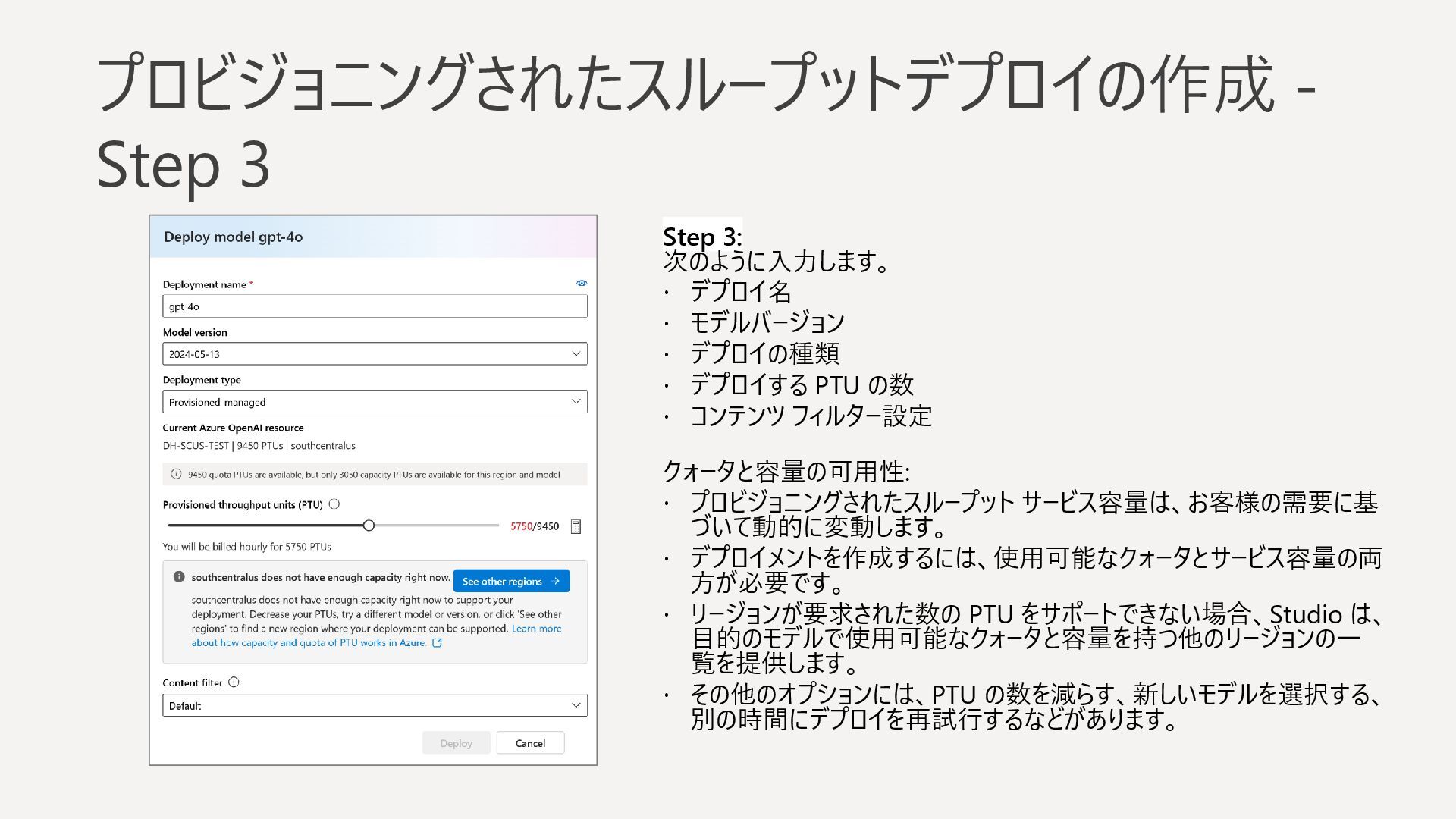Click the 5750/9450 PTU value

(535, 526)
